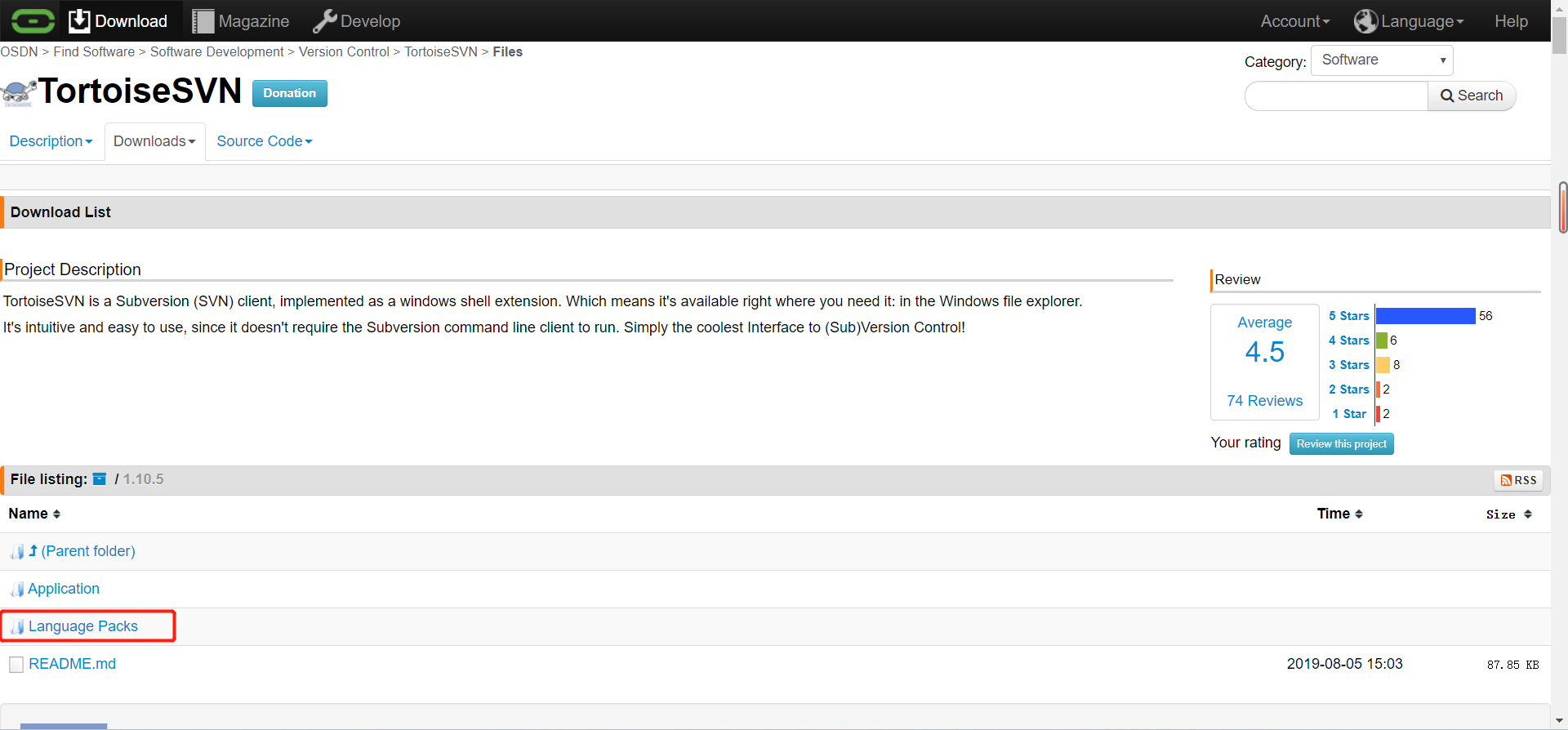Click the RSS feed icon button
This screenshot has height=730, width=1568.
1518,480
